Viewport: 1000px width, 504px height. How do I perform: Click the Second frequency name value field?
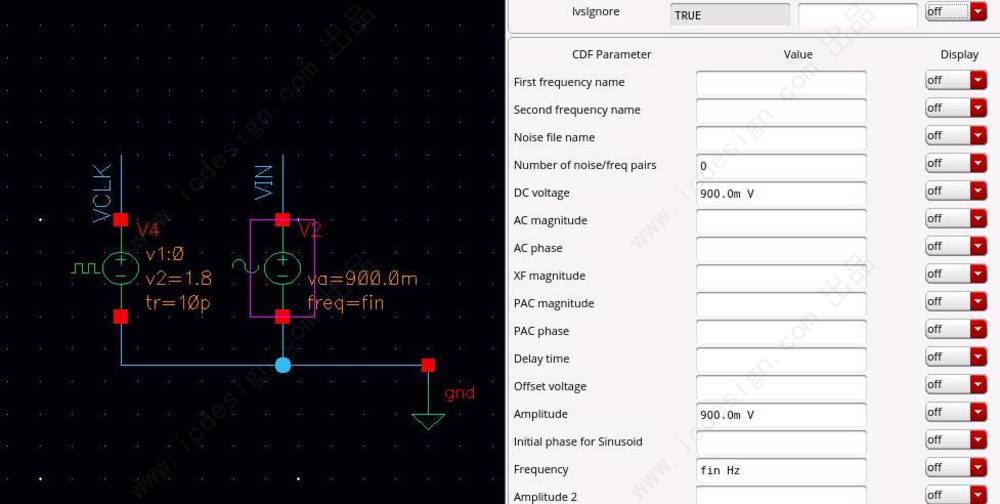781,111
